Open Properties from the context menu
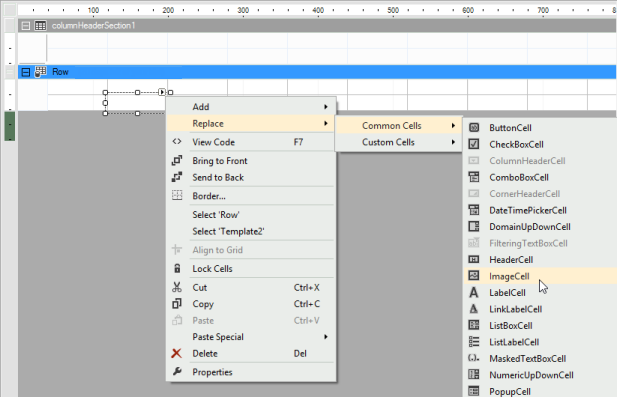The height and width of the screenshot is (397, 617). pyautogui.click(x=252, y=372)
